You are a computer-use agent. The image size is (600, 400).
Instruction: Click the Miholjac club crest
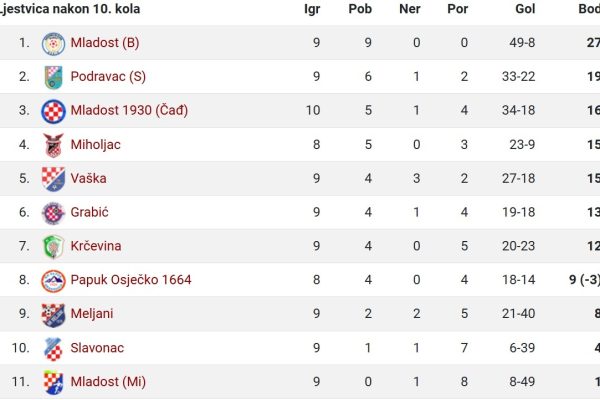[53, 145]
